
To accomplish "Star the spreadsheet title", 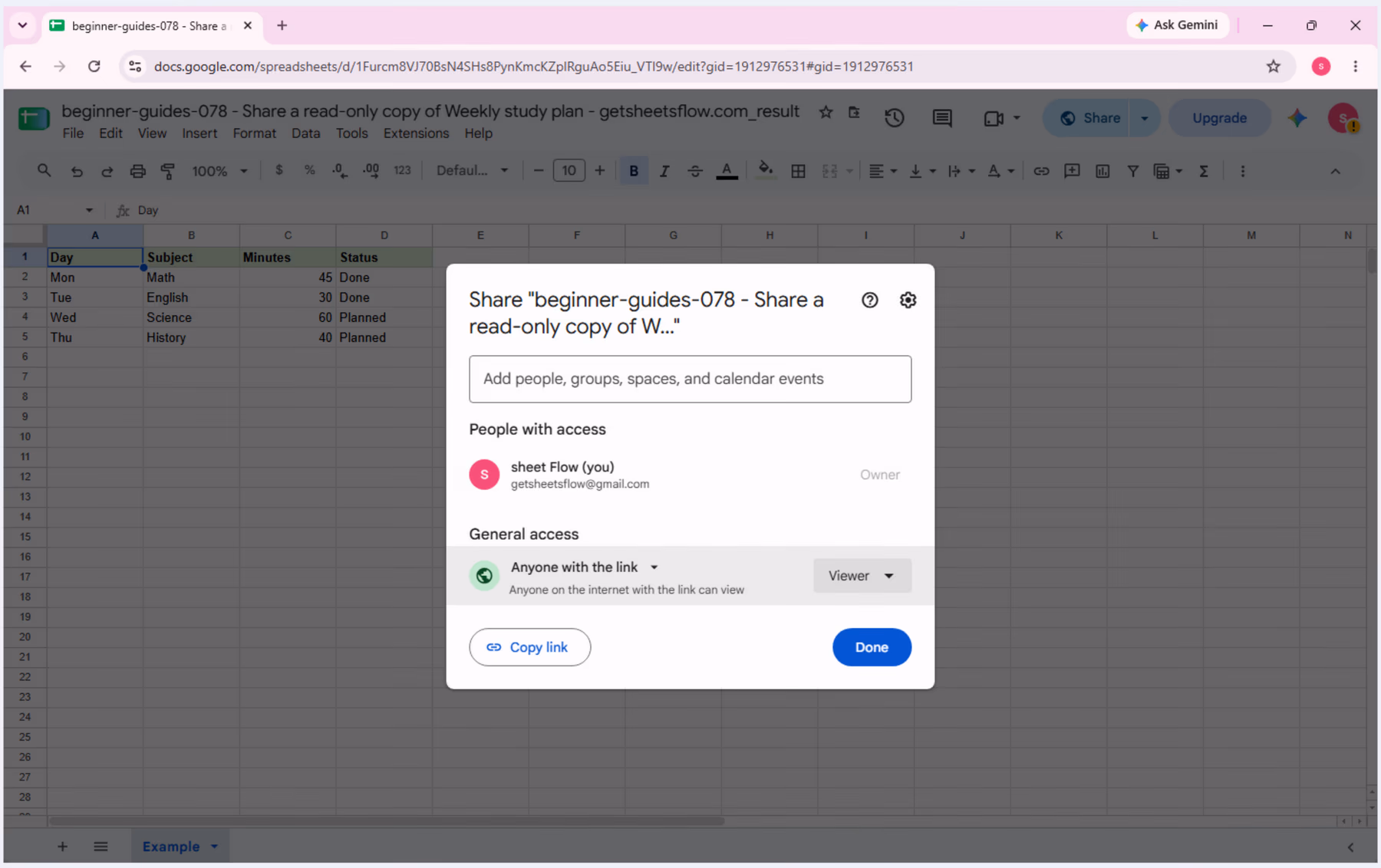I will click(x=826, y=112).
